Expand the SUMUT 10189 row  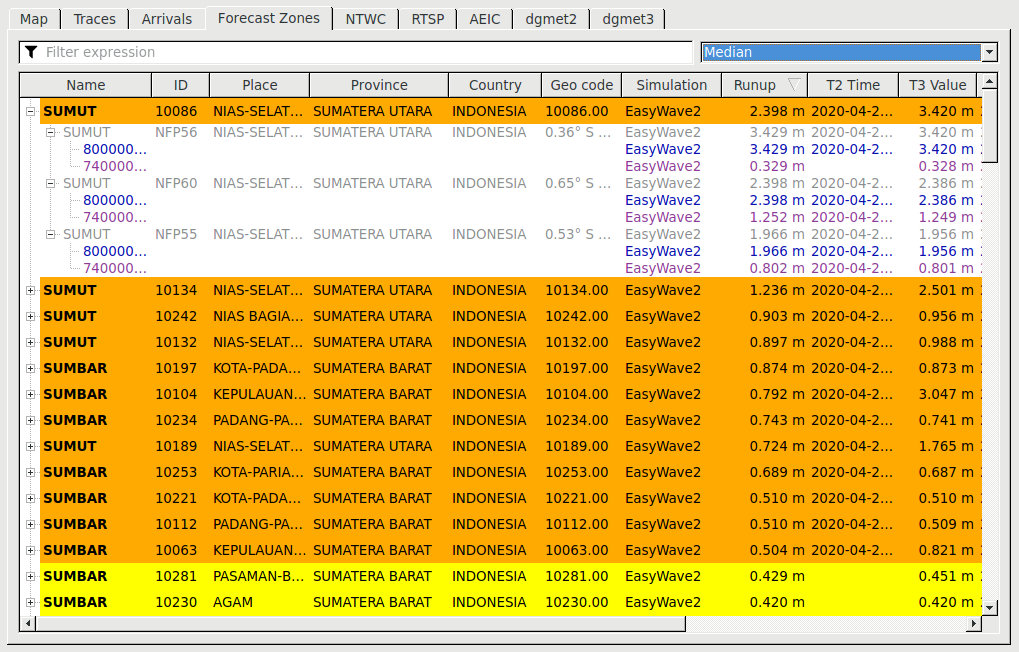click(31, 447)
